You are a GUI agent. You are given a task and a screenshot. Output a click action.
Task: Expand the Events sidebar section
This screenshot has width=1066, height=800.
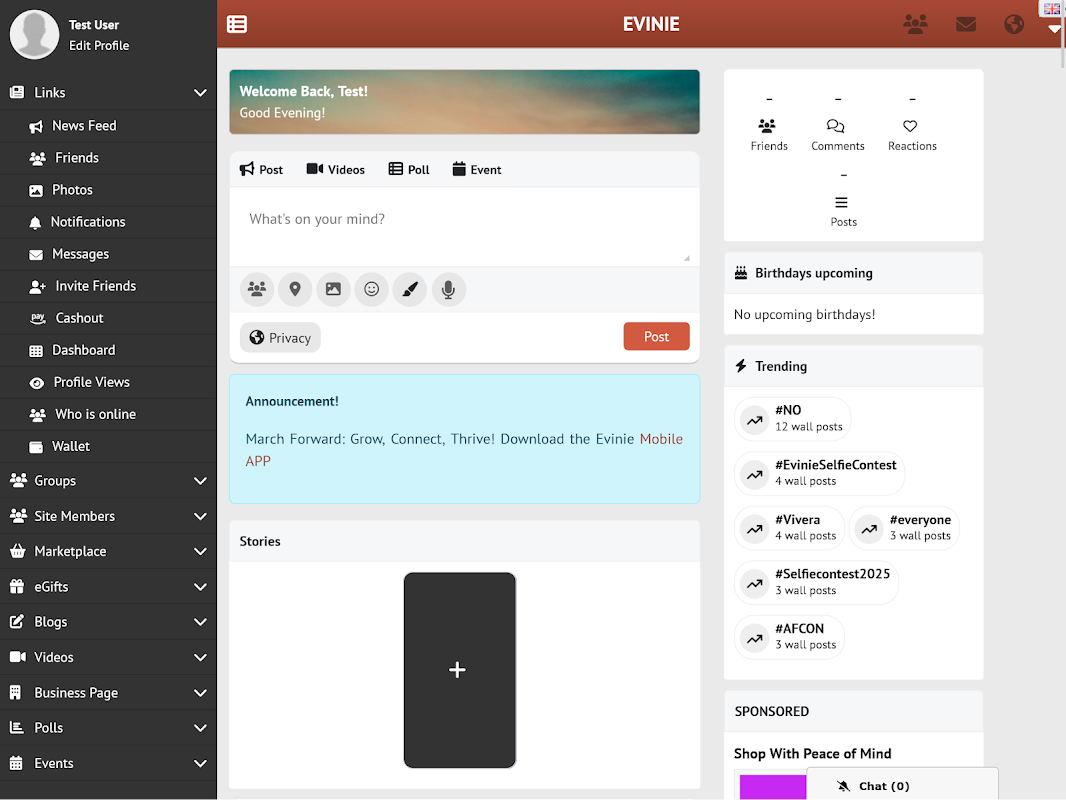(109, 763)
